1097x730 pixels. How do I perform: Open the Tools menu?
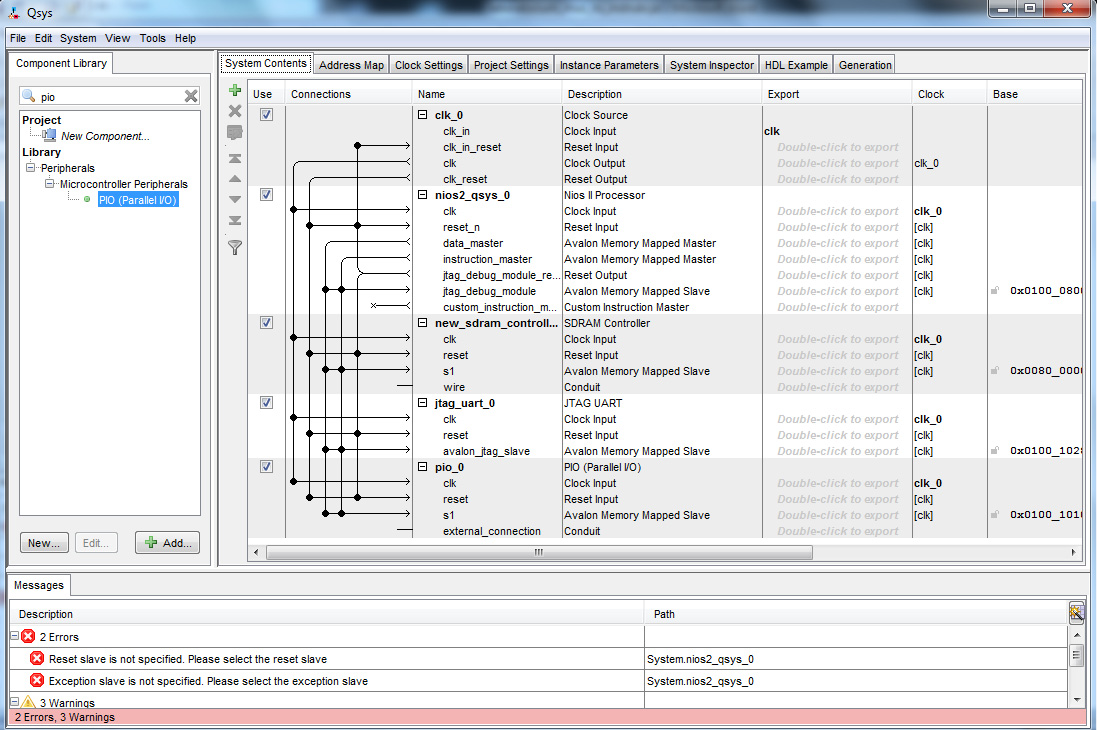click(153, 38)
